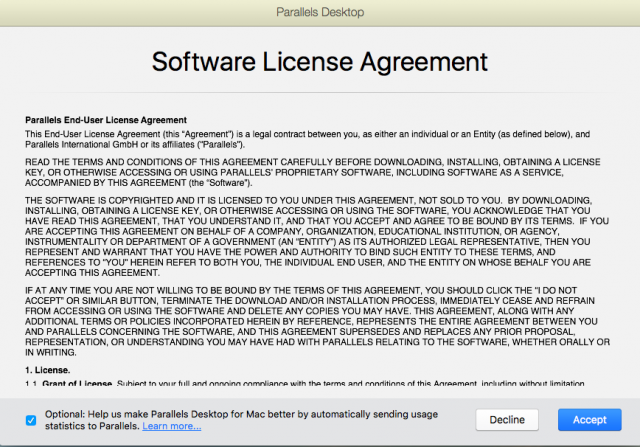Screen dimensions: 640x447
Task: Uncheck the usage statistics checkbox
Action: [x=31, y=420]
